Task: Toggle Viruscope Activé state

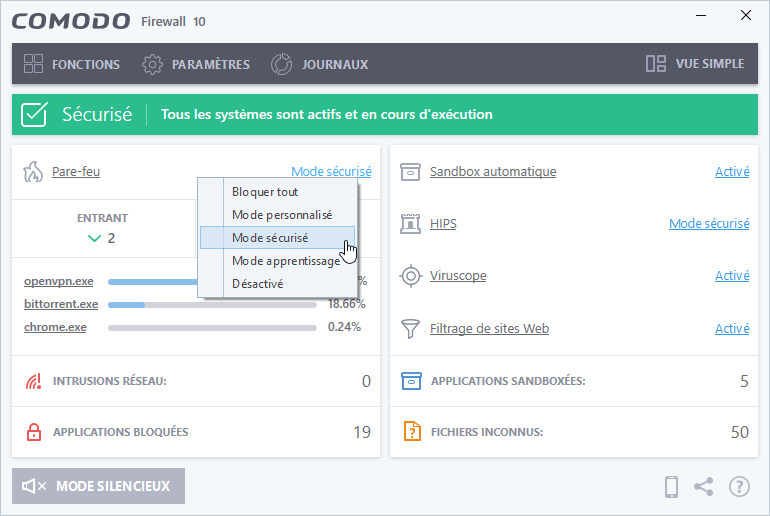Action: coord(732,275)
